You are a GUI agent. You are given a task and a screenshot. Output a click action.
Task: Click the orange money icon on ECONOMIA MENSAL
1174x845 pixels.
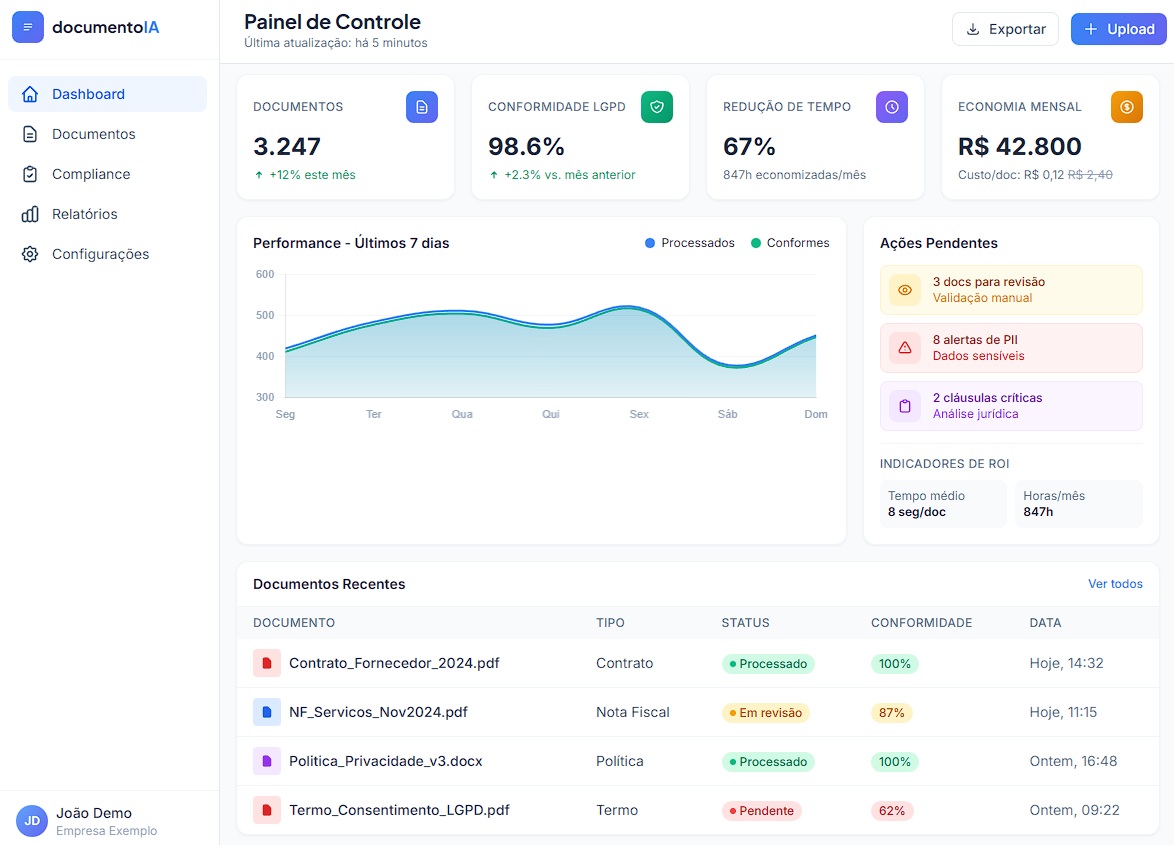tap(1126, 107)
